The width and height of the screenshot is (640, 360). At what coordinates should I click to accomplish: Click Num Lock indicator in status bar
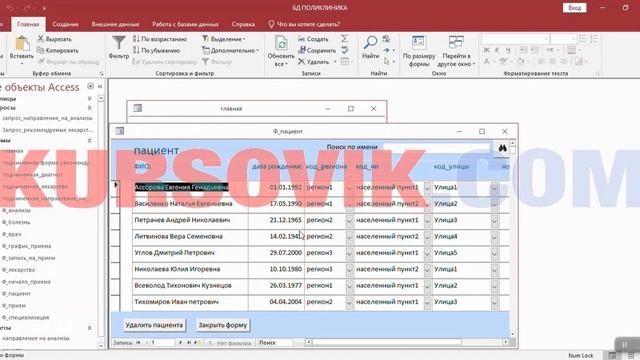click(580, 356)
